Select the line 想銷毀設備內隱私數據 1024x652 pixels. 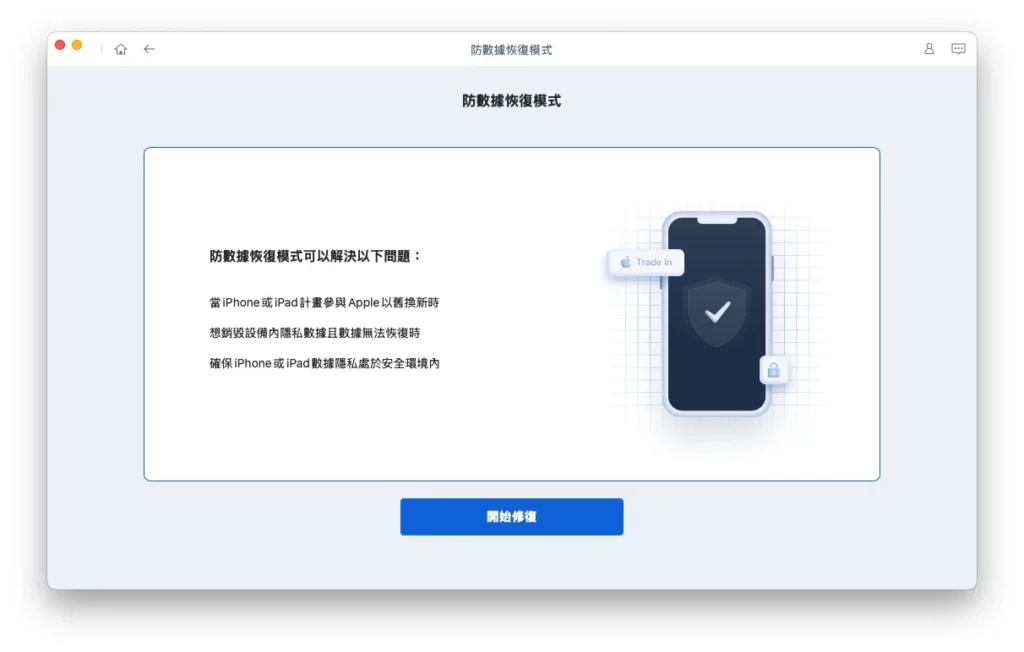point(315,333)
